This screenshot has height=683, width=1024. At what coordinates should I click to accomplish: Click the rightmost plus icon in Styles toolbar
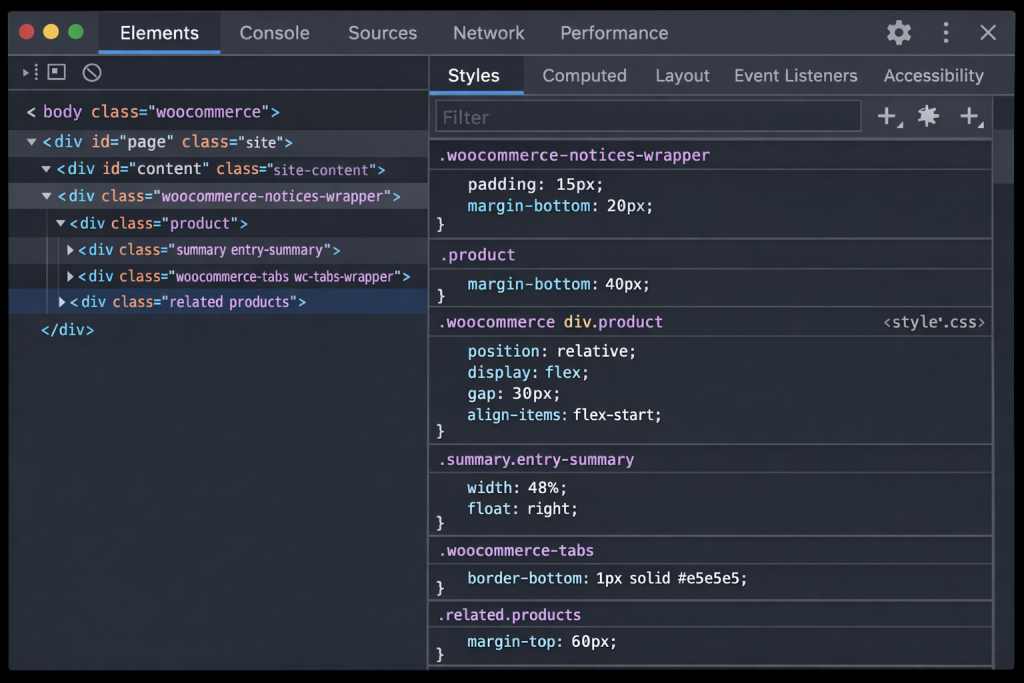(x=972, y=117)
